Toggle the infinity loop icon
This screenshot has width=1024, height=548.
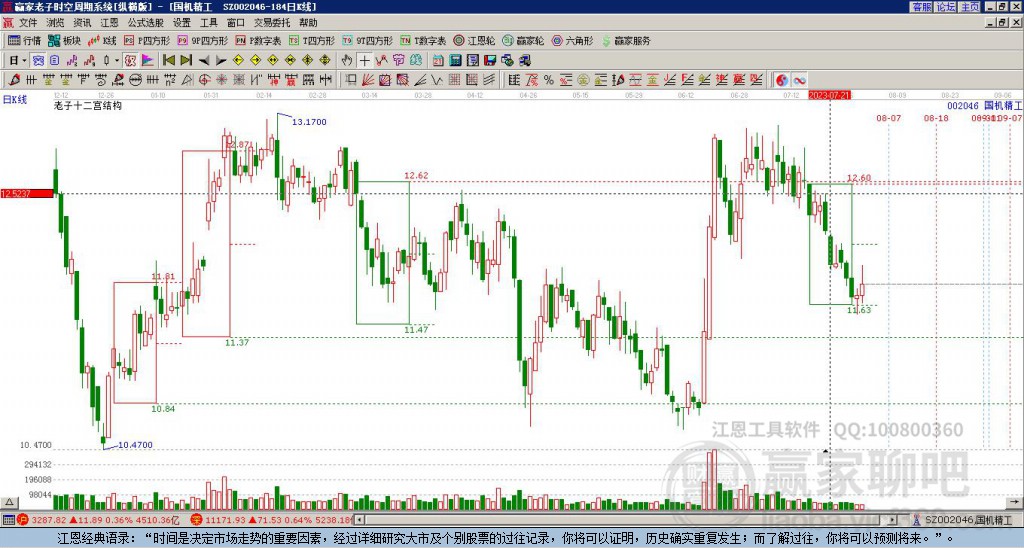(x=799, y=80)
